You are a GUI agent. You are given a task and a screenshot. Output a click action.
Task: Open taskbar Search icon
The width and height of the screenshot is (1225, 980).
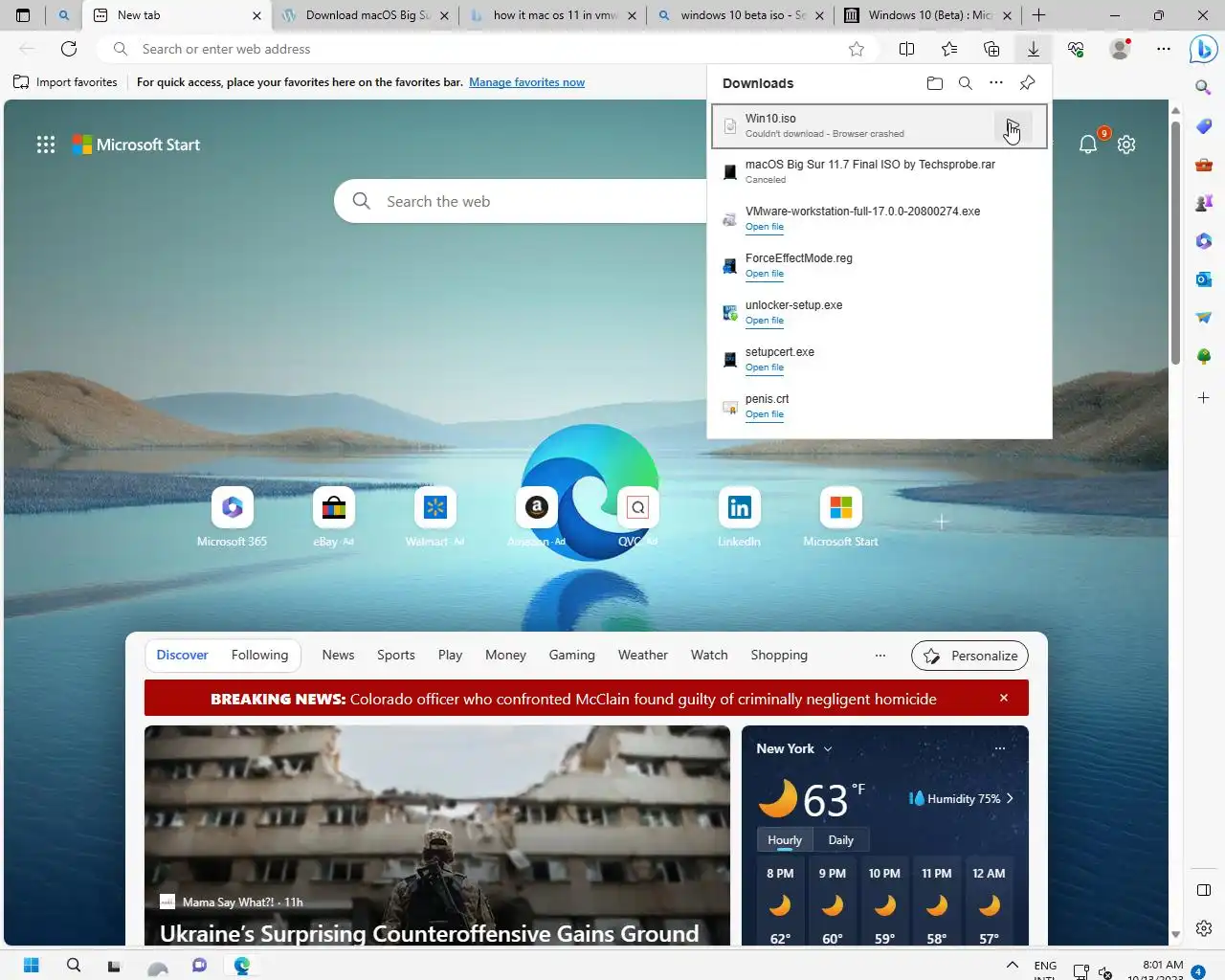point(74,965)
